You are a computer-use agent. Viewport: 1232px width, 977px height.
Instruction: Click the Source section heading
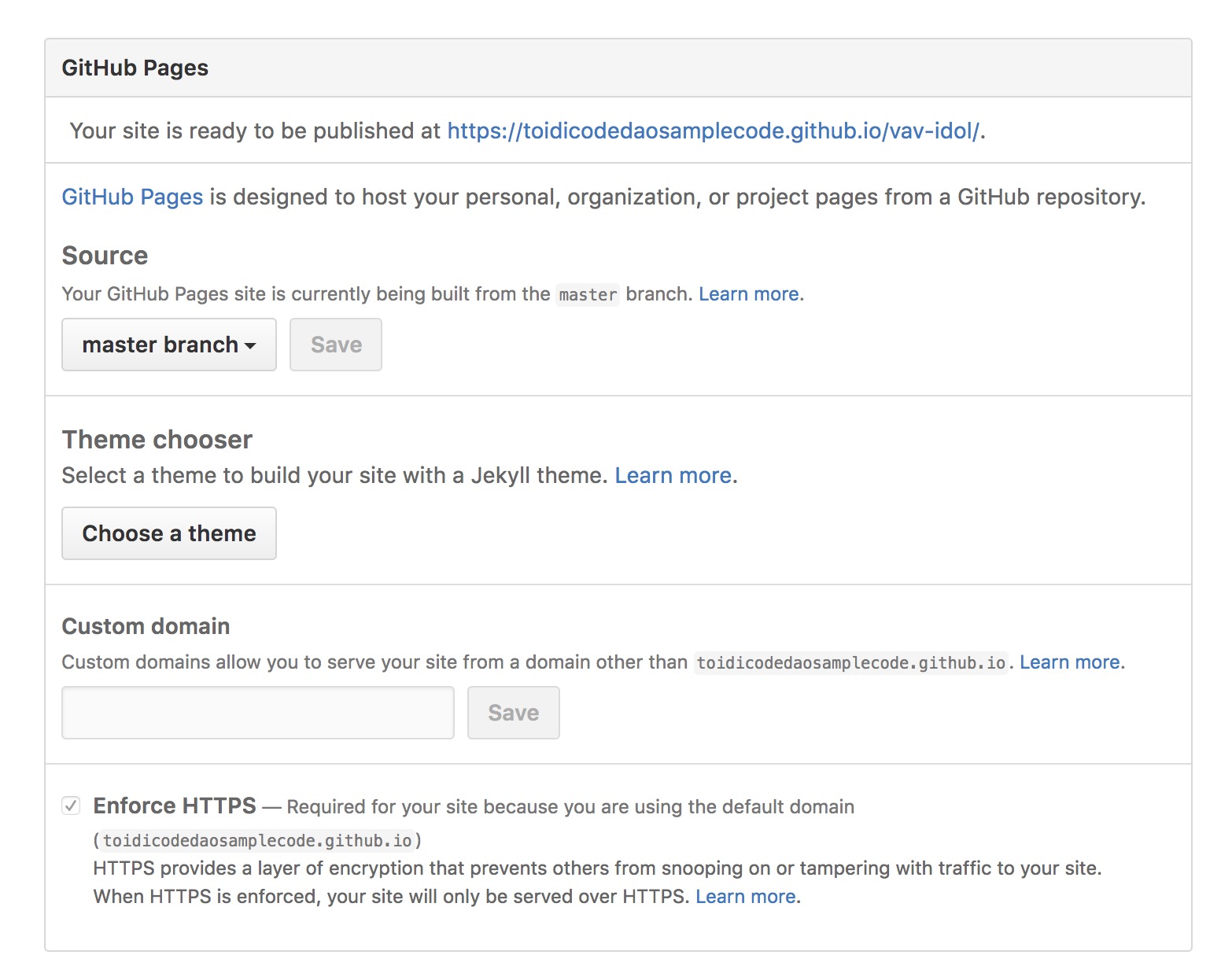pyautogui.click(x=105, y=256)
